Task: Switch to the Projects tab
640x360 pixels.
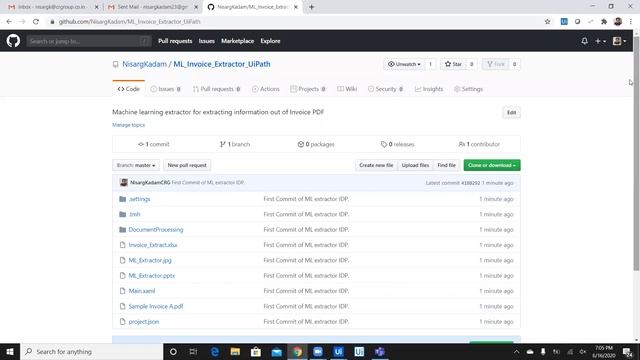Action: click(x=308, y=89)
